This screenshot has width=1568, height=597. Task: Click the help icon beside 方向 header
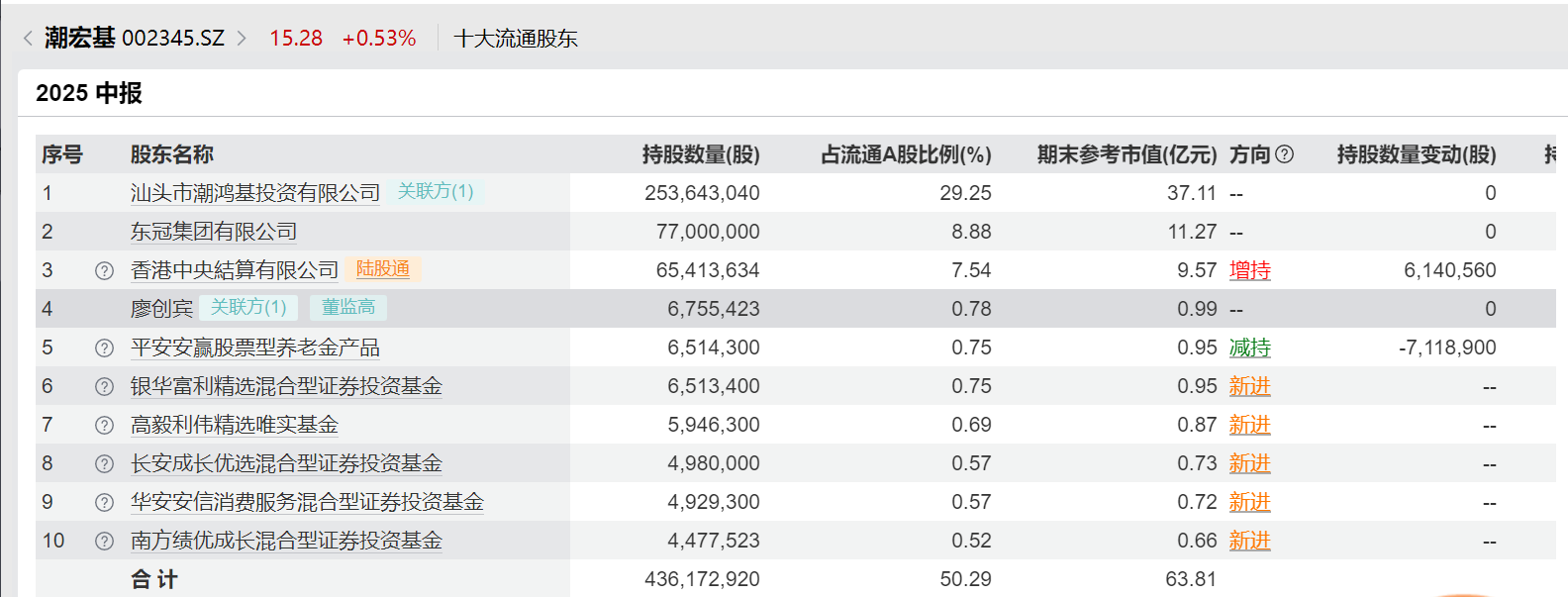click(1285, 154)
